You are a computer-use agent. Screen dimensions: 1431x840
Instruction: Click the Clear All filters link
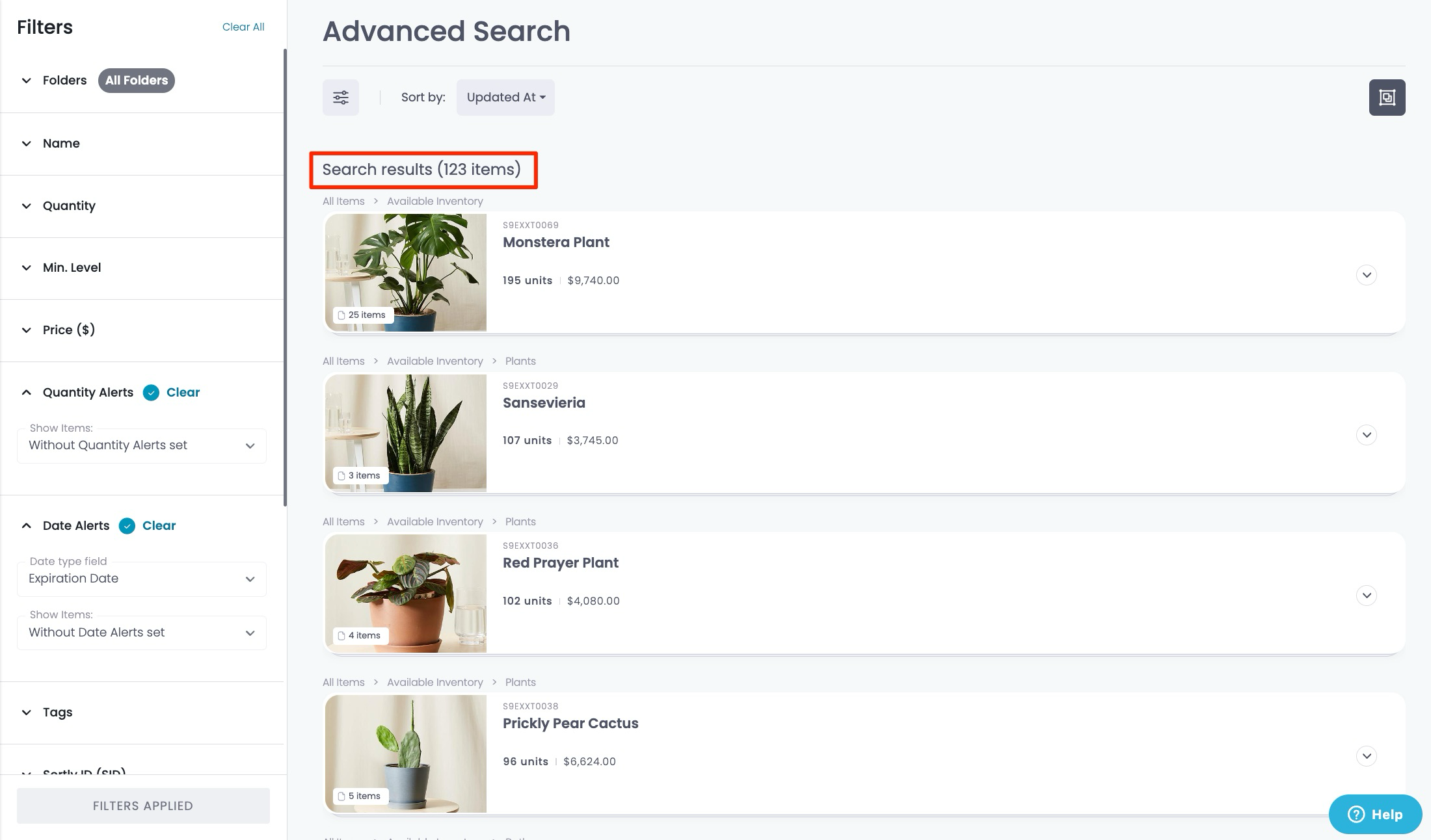[243, 27]
